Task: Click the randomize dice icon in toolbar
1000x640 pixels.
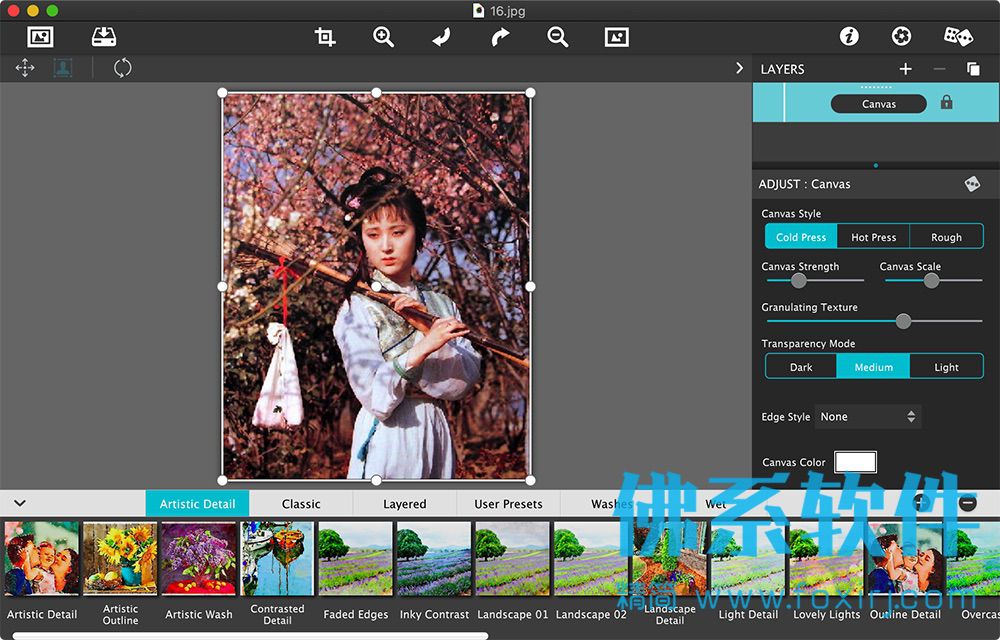Action: [x=958, y=36]
